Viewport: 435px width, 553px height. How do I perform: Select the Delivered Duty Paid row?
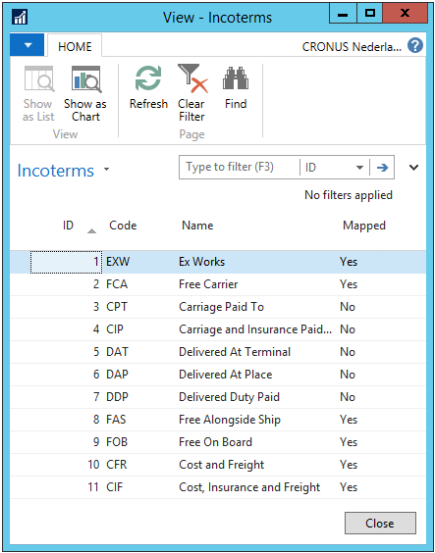click(x=218, y=397)
